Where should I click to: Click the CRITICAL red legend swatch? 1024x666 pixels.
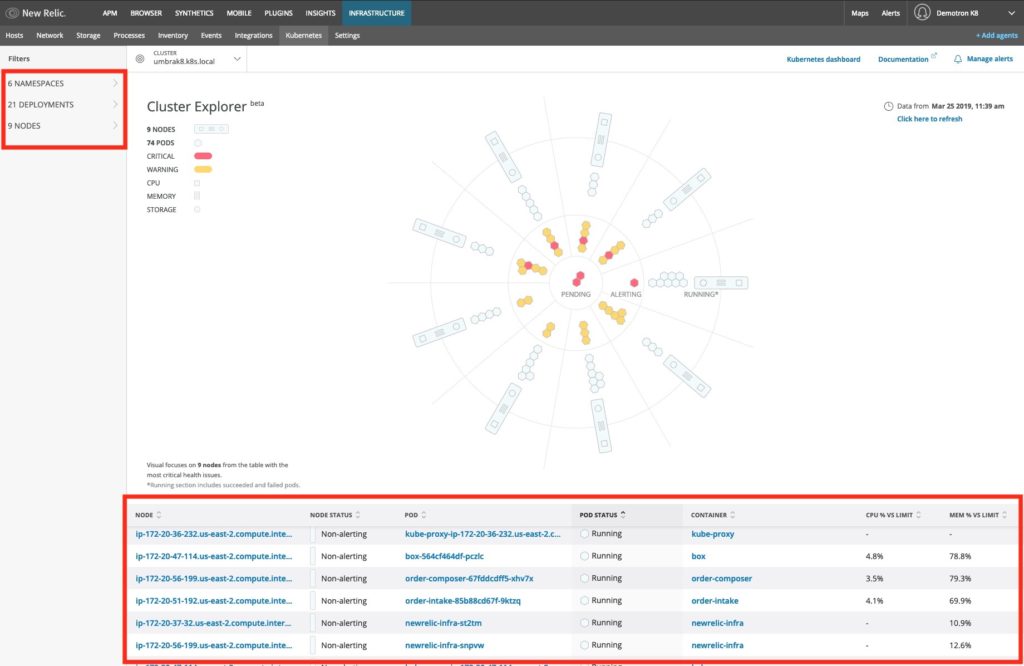pyautogui.click(x=203, y=156)
